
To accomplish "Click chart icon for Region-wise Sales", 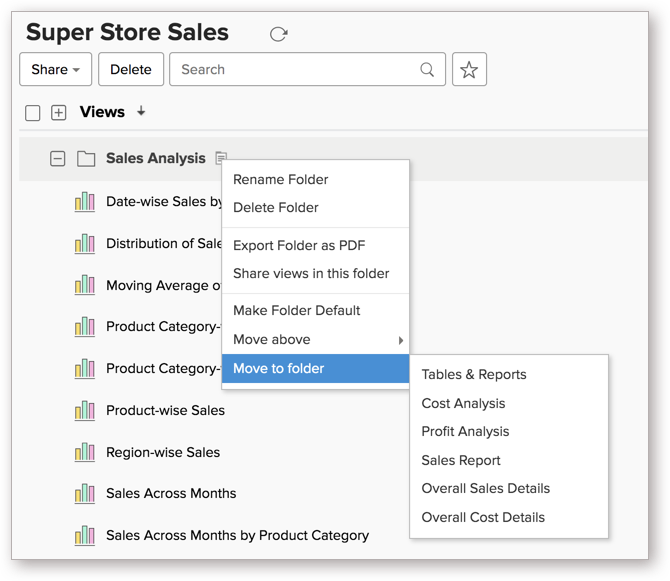I will click(85, 452).
